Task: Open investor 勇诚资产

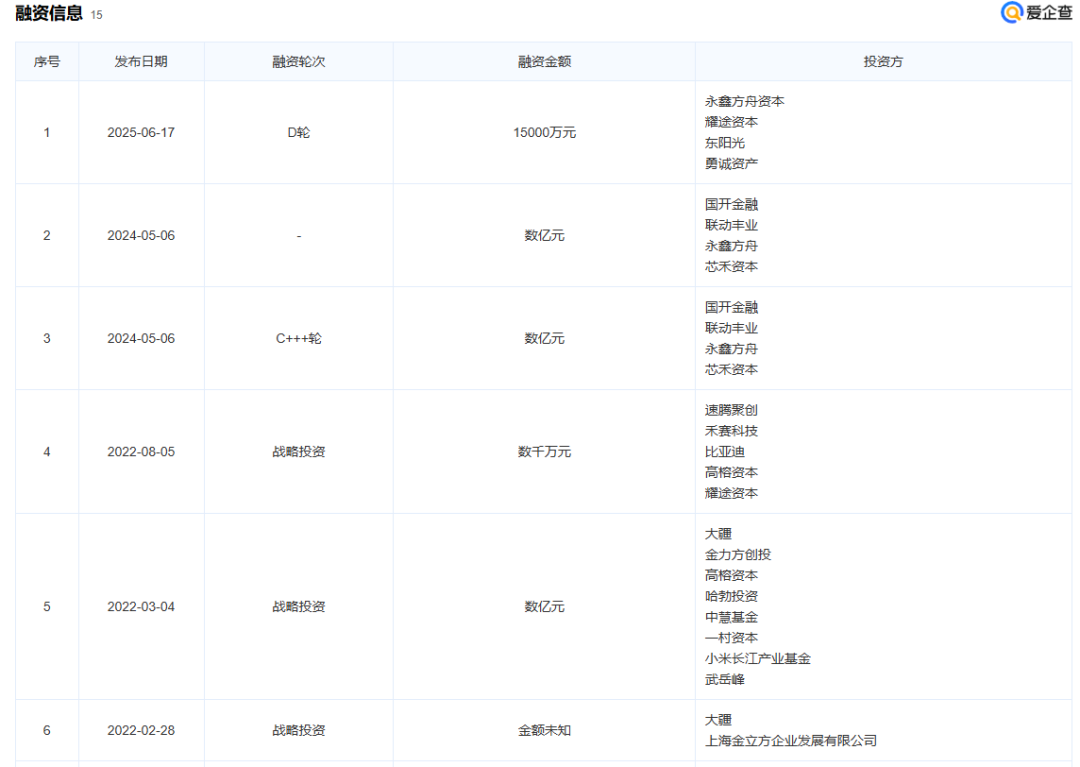Action: pos(731,163)
